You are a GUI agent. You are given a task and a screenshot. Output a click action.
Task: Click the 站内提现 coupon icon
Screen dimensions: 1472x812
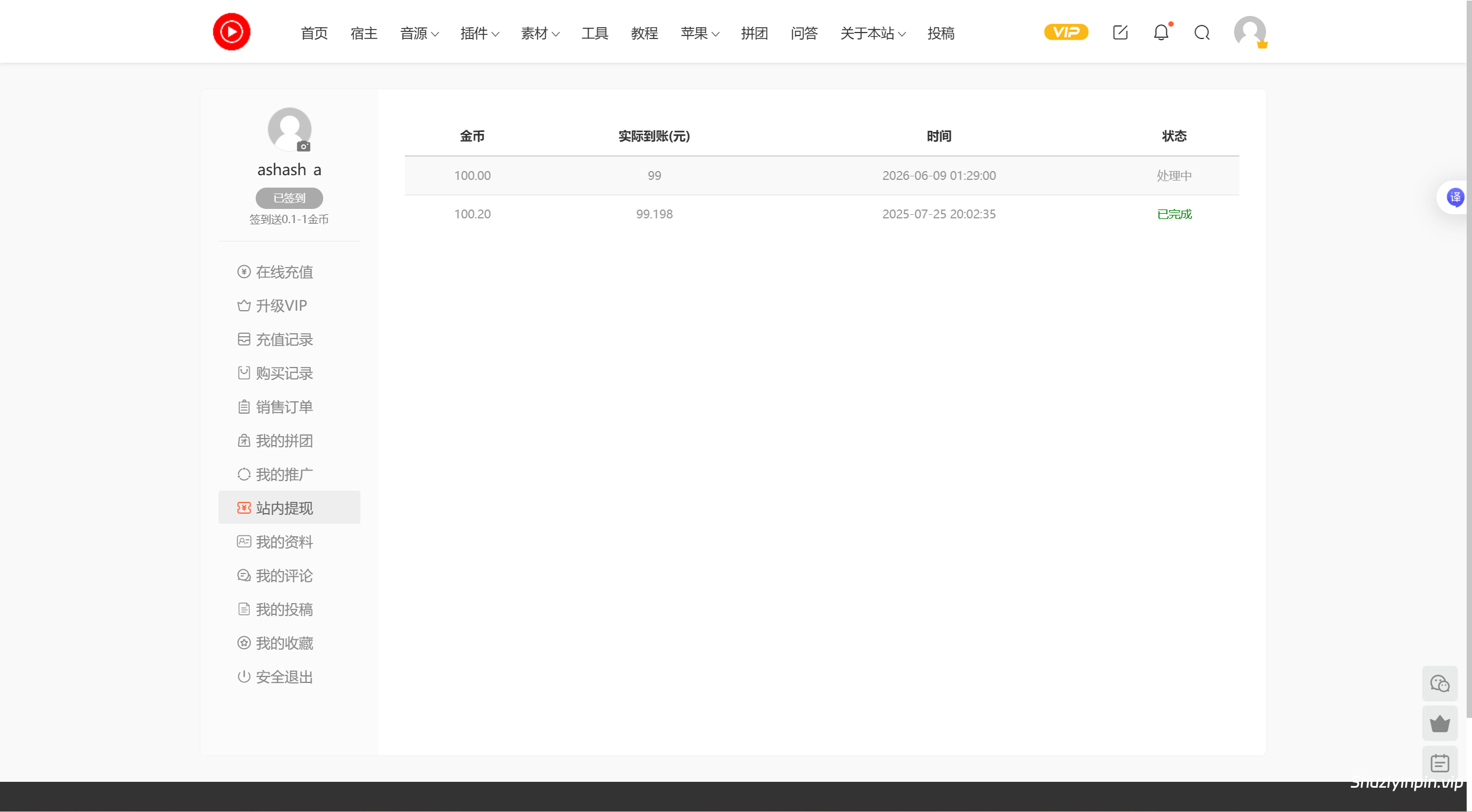(x=244, y=508)
